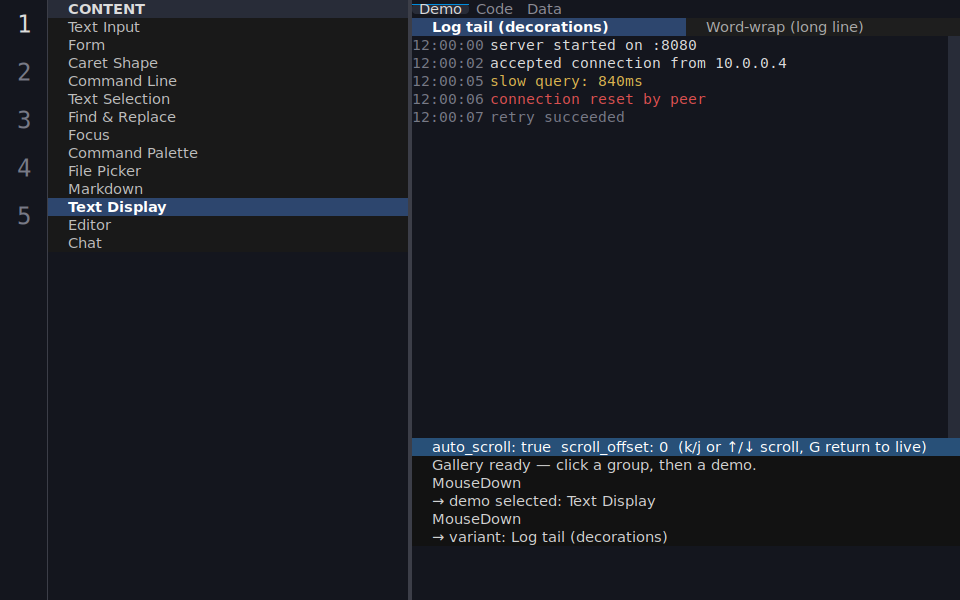Open the Find & Replace demo
Viewport: 960px width, 600px height.
coord(228,117)
